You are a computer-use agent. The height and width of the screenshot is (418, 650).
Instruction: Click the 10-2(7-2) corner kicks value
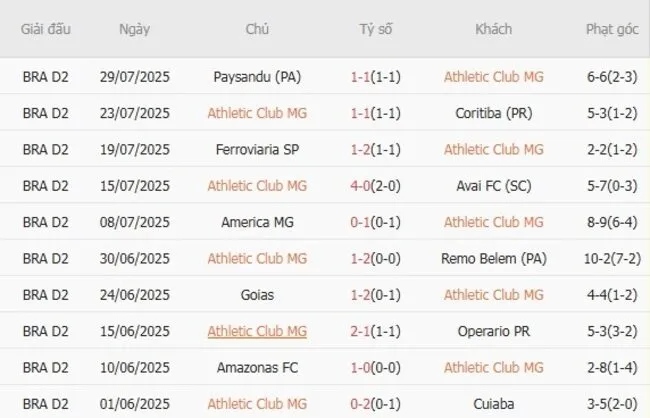(613, 258)
